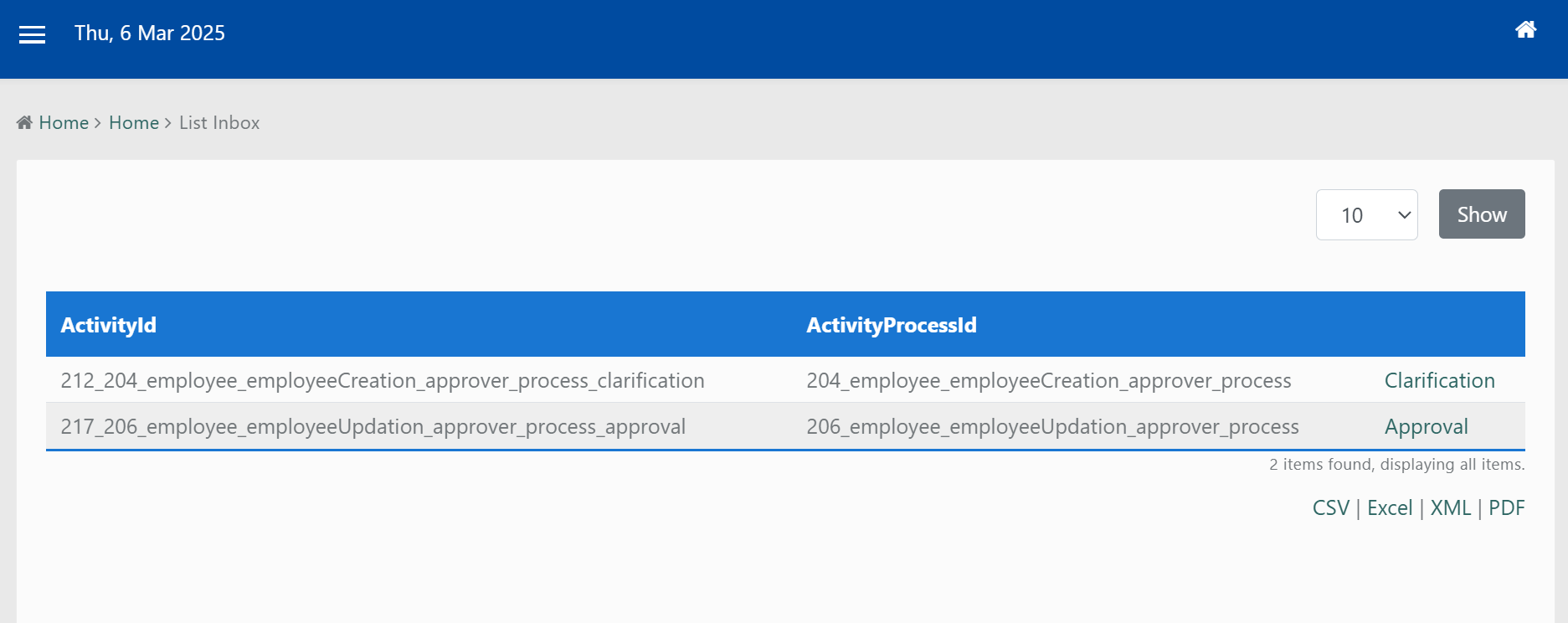Click the breadcrumb house icon
Viewport: 1568px width, 623px height.
tap(25, 122)
